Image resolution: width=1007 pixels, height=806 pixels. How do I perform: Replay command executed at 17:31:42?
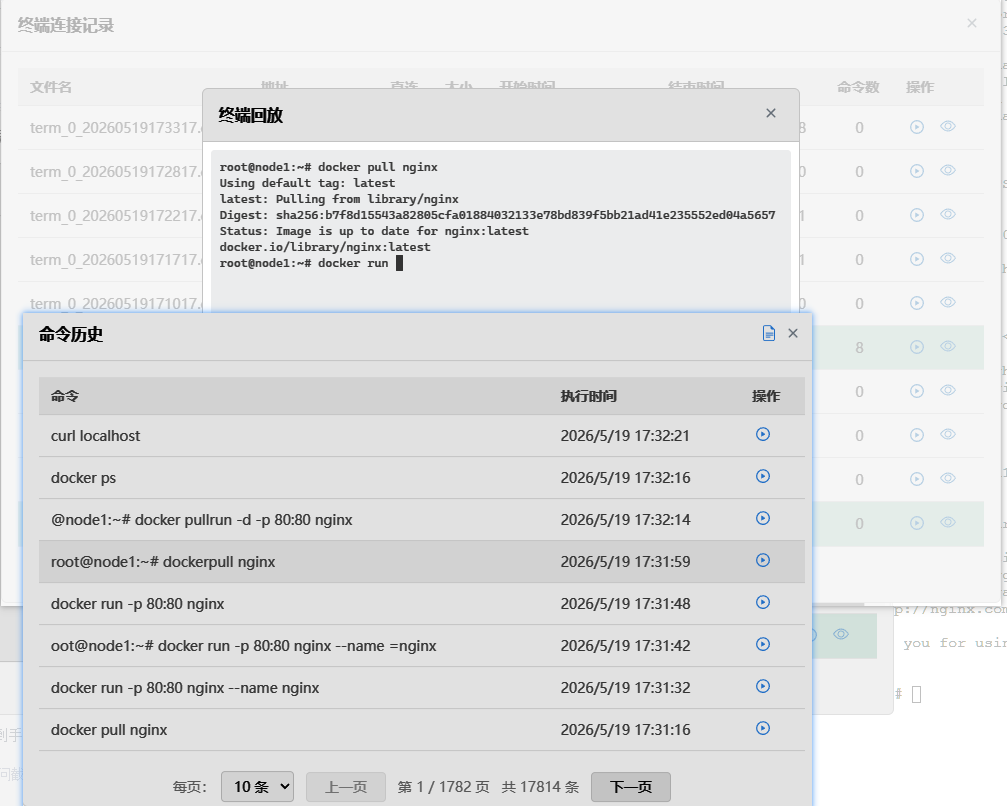pos(762,644)
